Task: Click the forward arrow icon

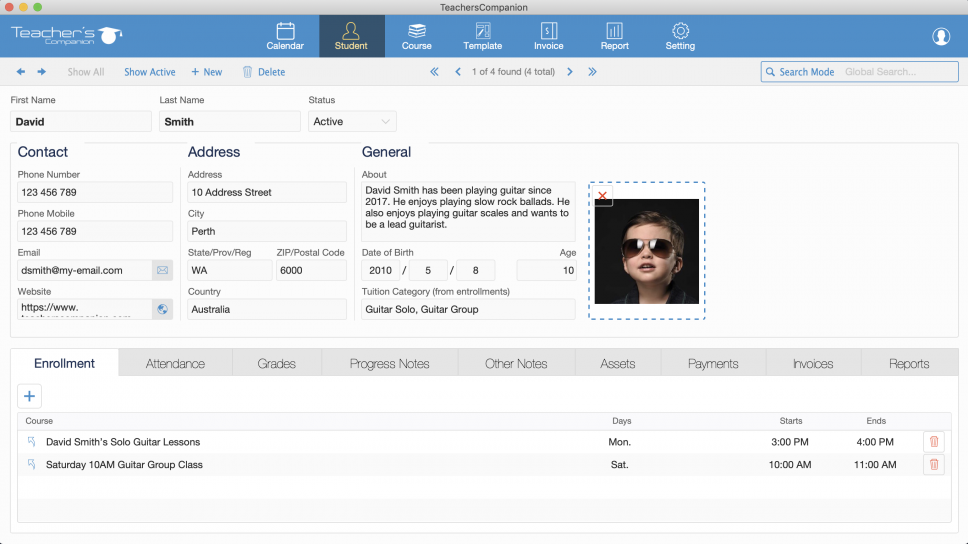Action: [x=41, y=72]
